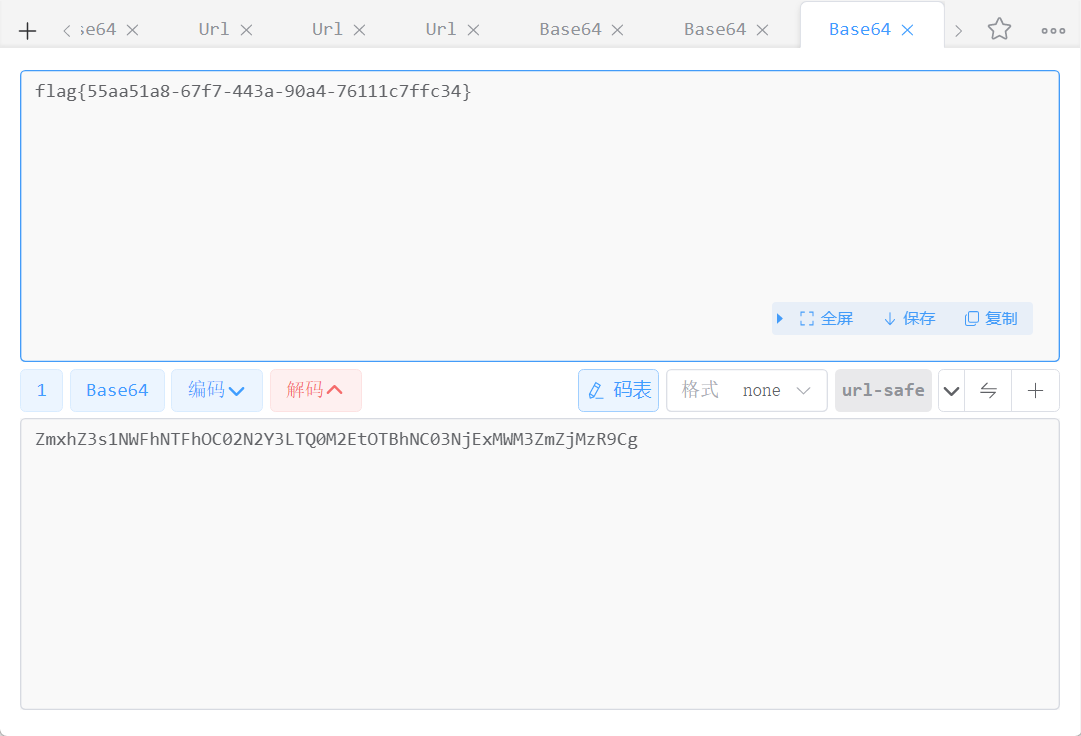Enter fullscreen with 全屏 button

(827, 319)
